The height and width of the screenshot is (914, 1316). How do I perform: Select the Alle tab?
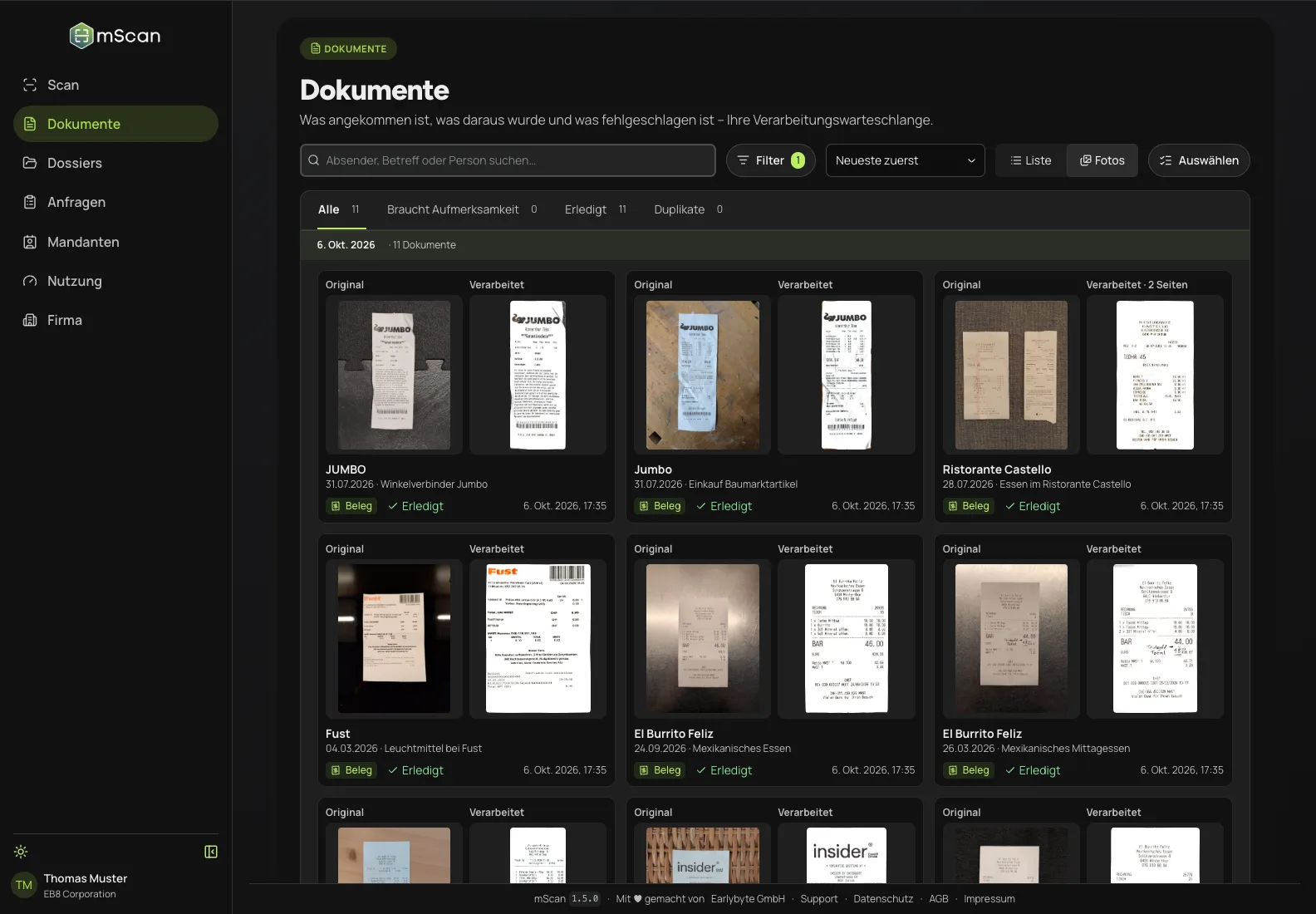click(338, 209)
